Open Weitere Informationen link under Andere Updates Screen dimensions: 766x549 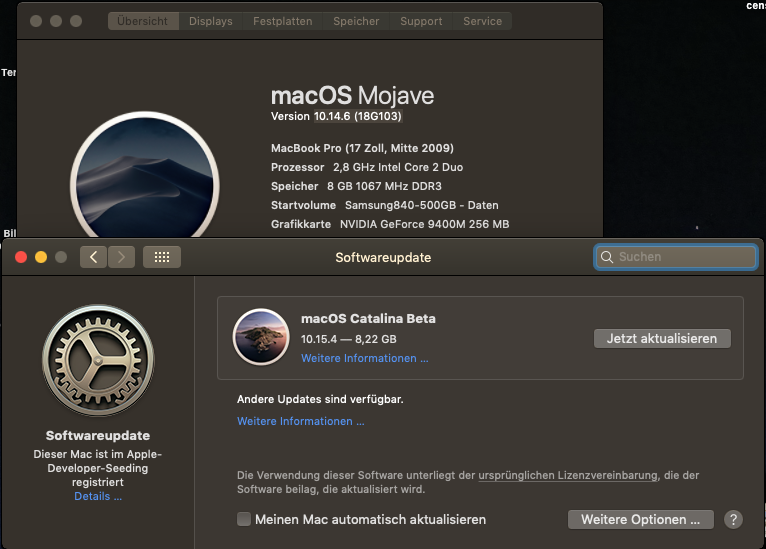click(300, 421)
